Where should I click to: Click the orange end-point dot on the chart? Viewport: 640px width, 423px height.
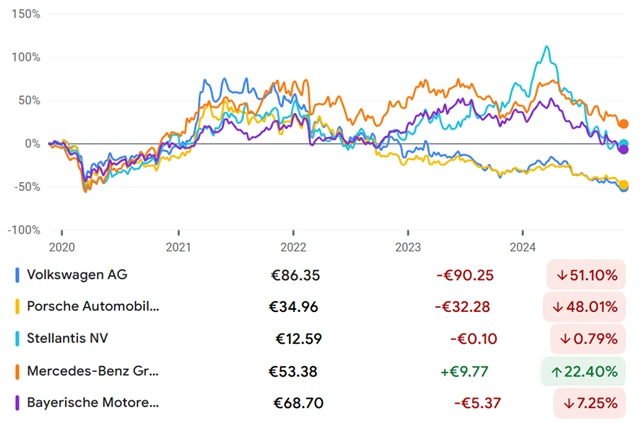point(623,124)
